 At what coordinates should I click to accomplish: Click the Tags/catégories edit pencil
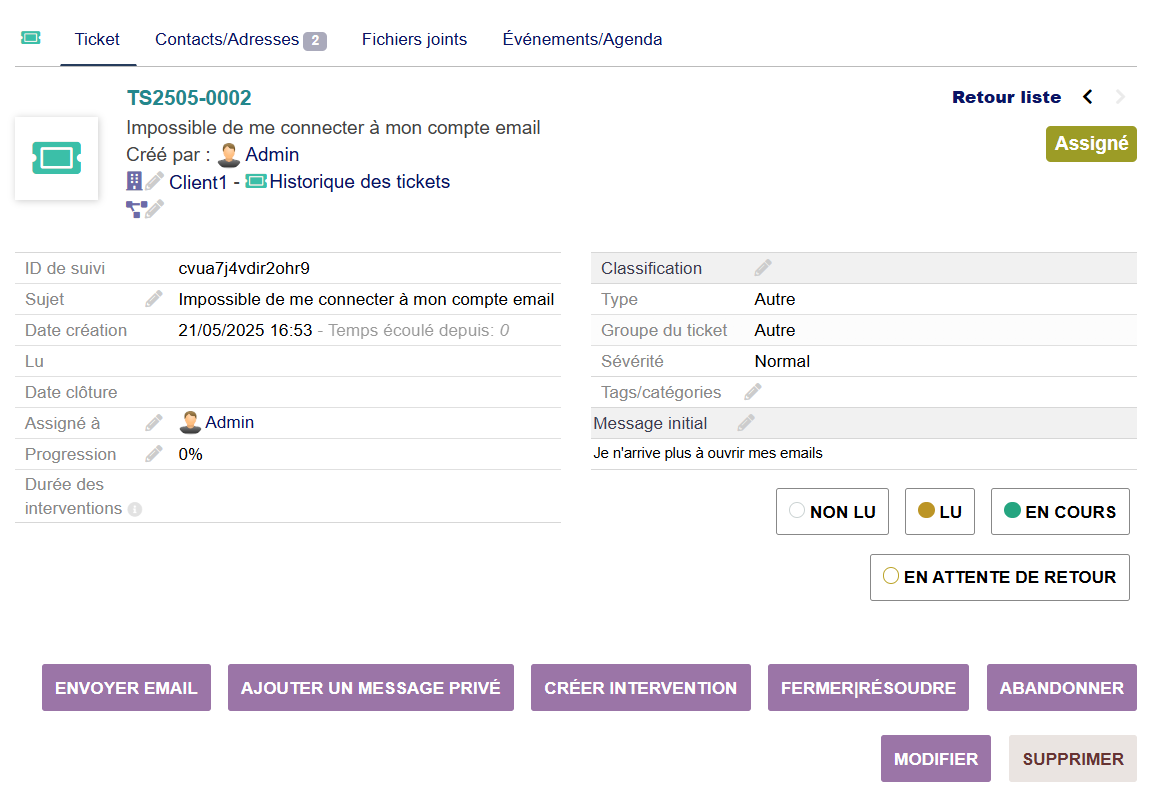[753, 392]
